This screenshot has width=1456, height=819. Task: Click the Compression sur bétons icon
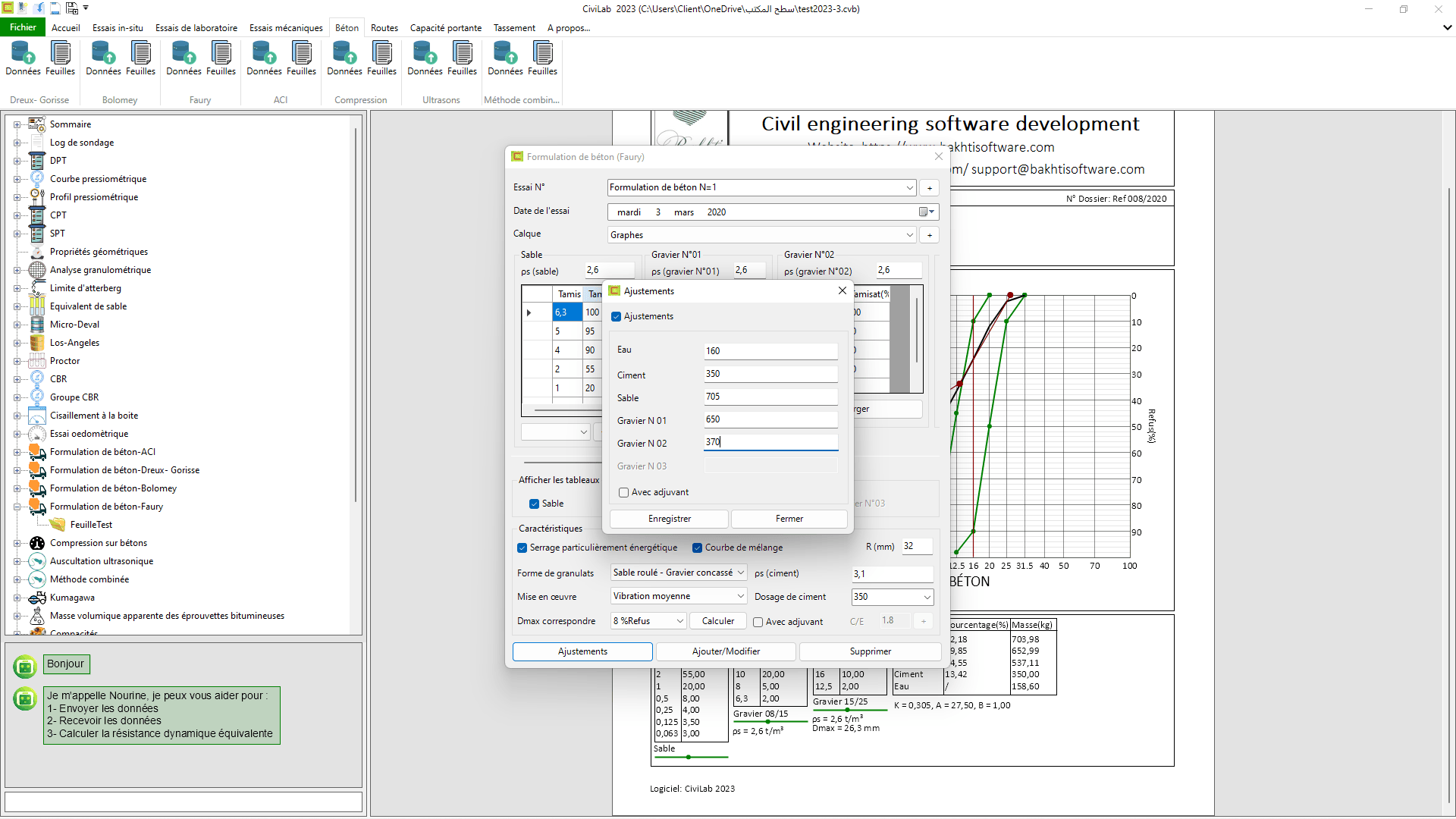click(37, 543)
